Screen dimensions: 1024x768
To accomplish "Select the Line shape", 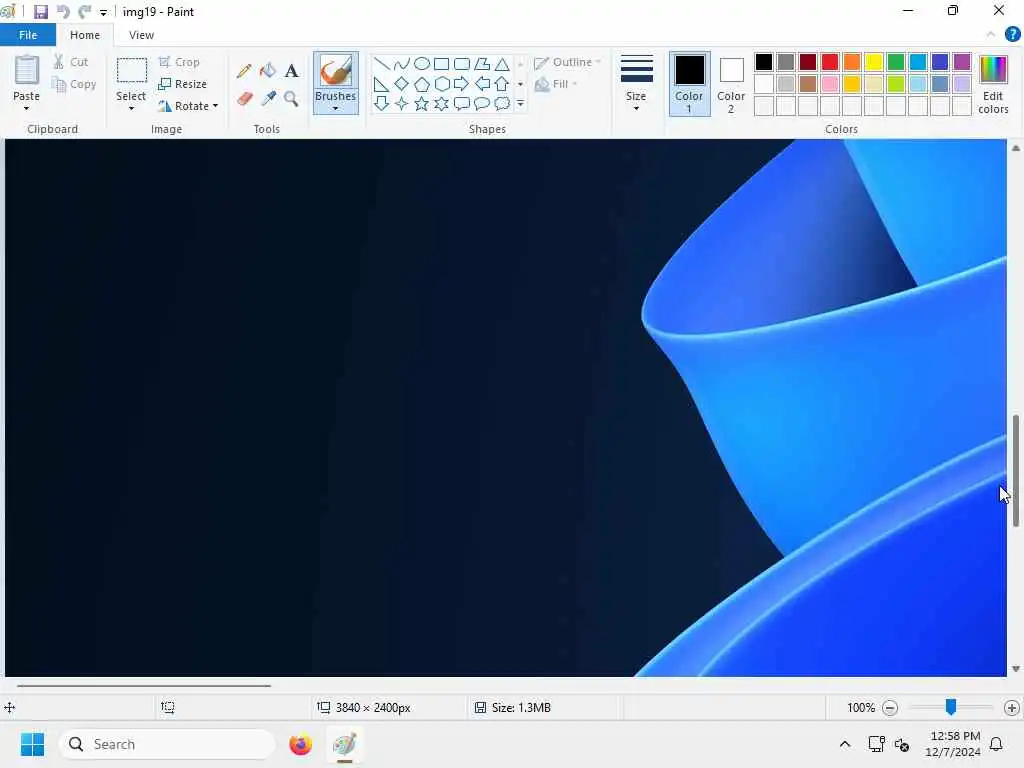I will tap(381, 63).
